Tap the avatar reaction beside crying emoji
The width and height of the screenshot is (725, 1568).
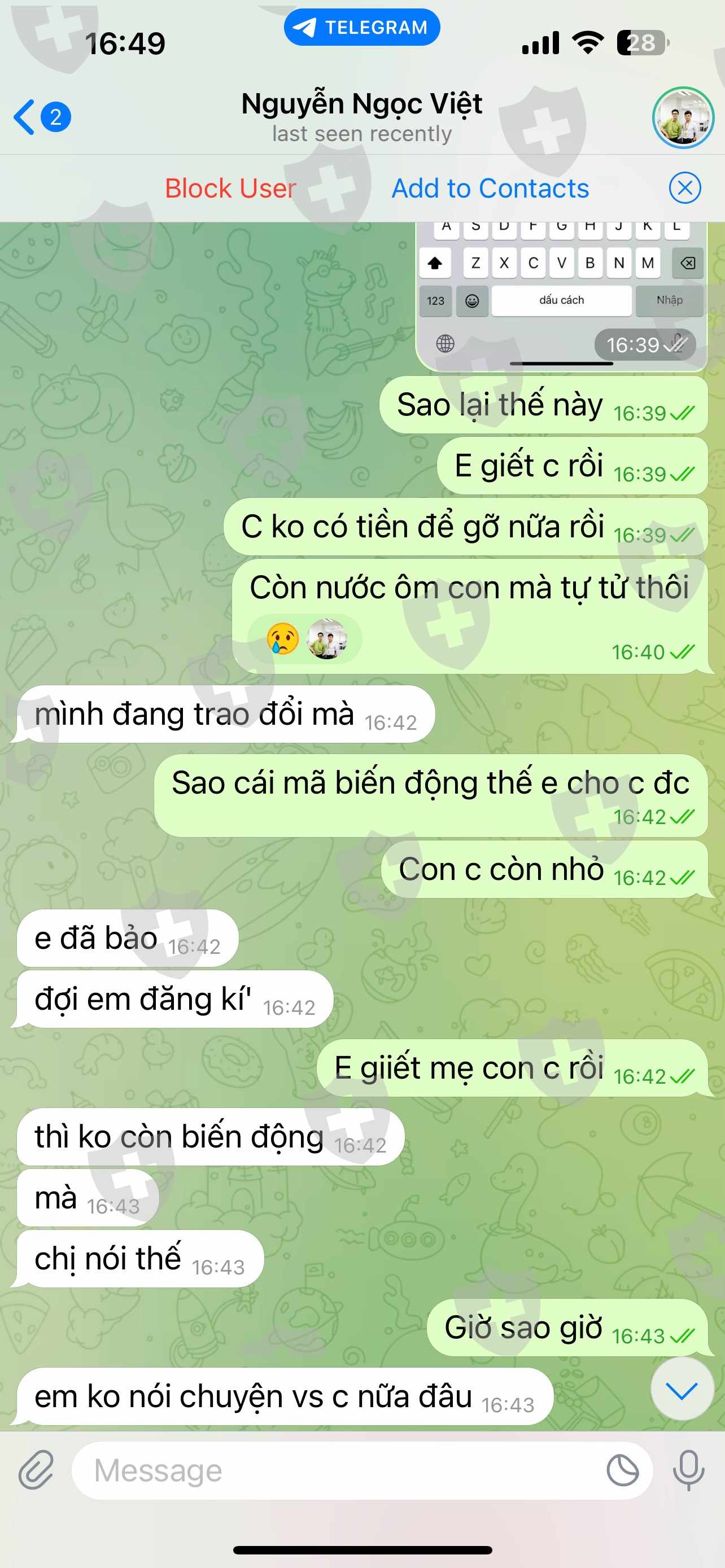327,638
